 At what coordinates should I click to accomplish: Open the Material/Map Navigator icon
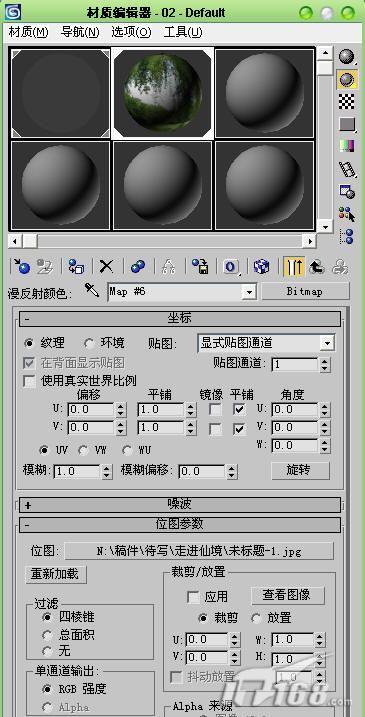click(x=347, y=236)
